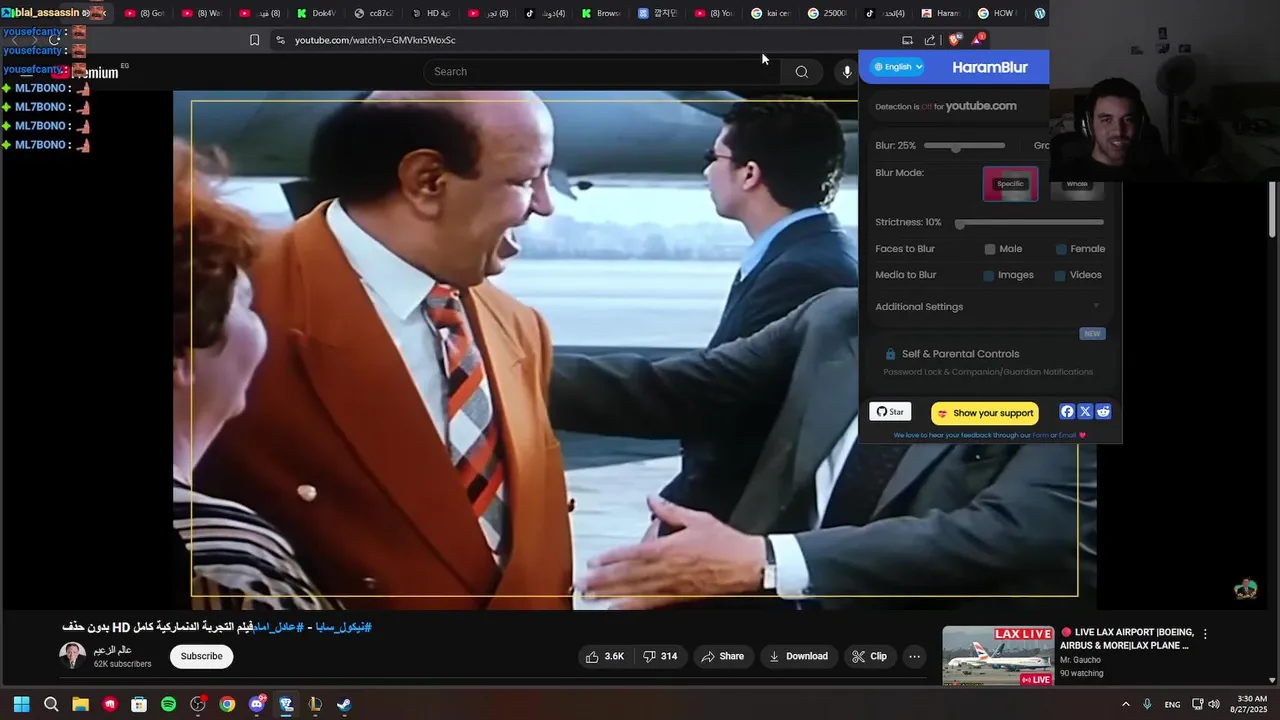Open the channel avatar picture
1280x720 pixels.
72,656
